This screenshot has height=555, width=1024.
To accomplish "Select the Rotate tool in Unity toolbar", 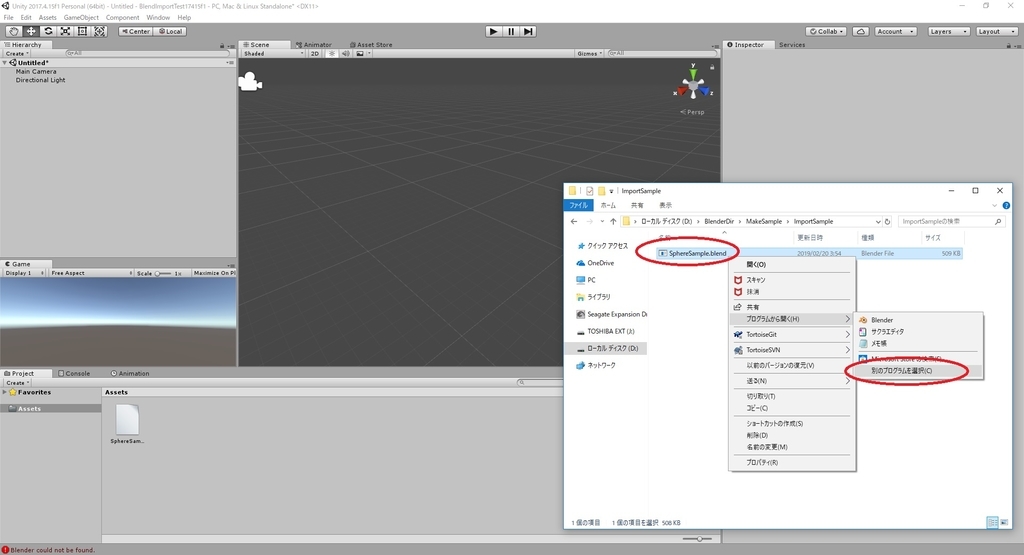I will pos(48,31).
